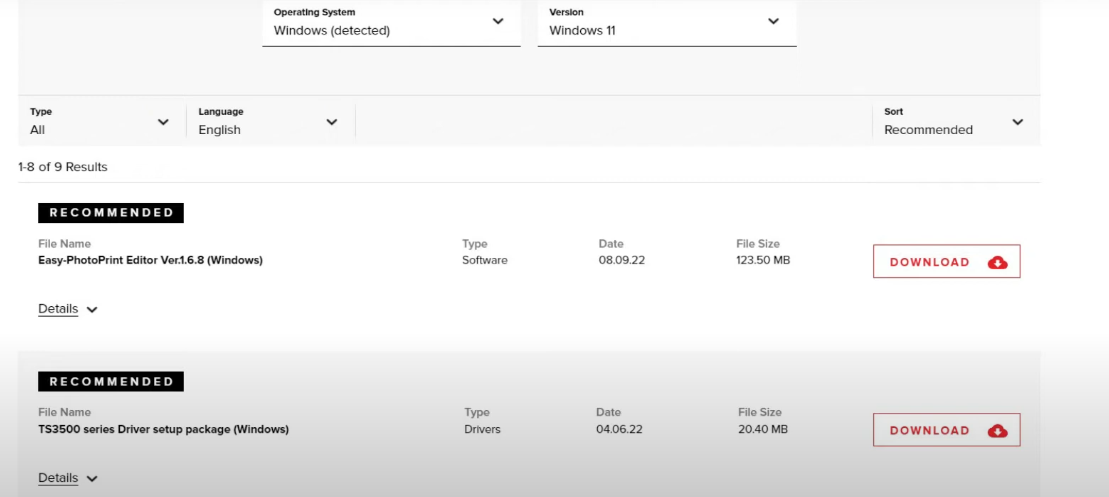The image size is (1109, 497).
Task: Click file size 123.50 MB
Action: pyautogui.click(x=763, y=260)
